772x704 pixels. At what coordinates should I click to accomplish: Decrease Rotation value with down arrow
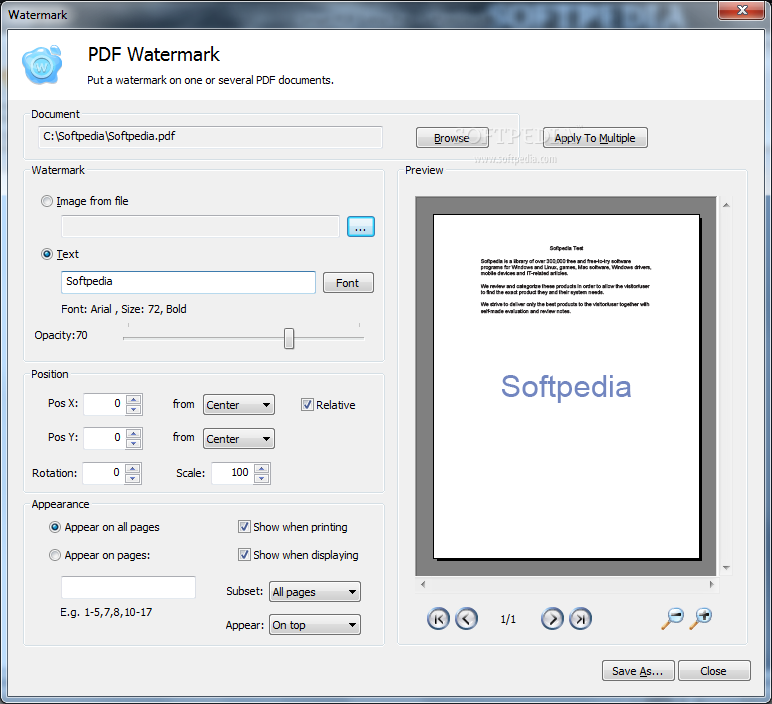tap(133, 479)
